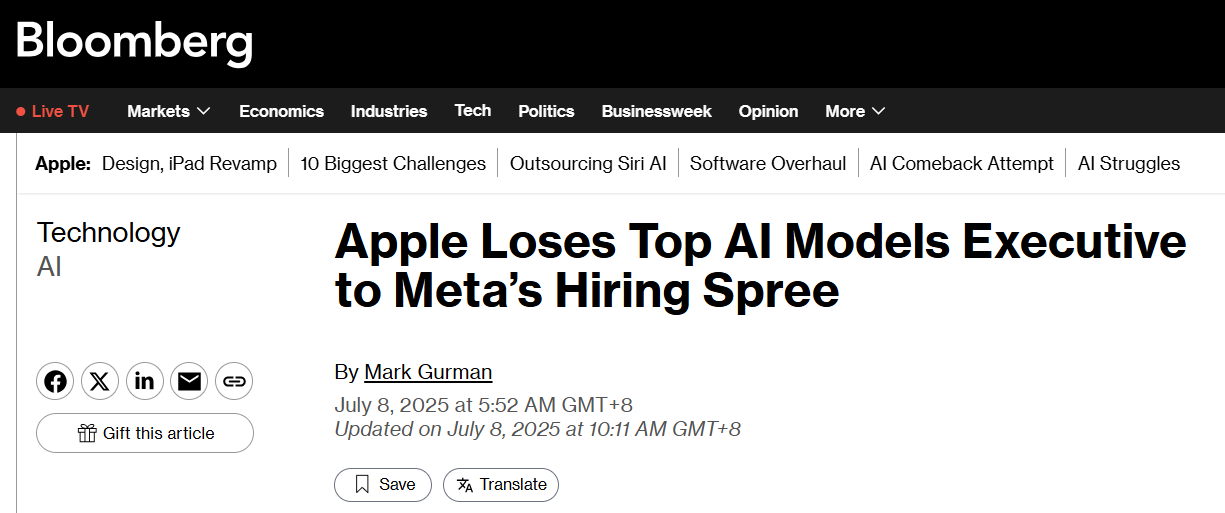Share the article on X
Screen dimensions: 1225x513
pos(100,381)
